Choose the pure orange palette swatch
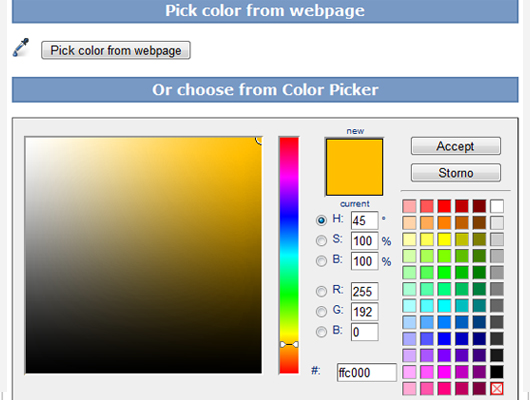 pyautogui.click(x=444, y=222)
